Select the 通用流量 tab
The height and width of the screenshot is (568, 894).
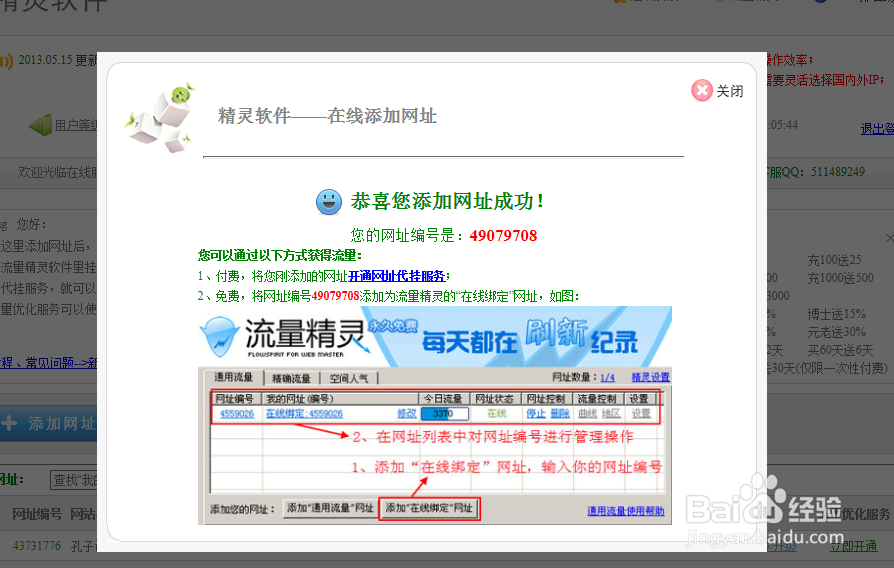pos(233,377)
